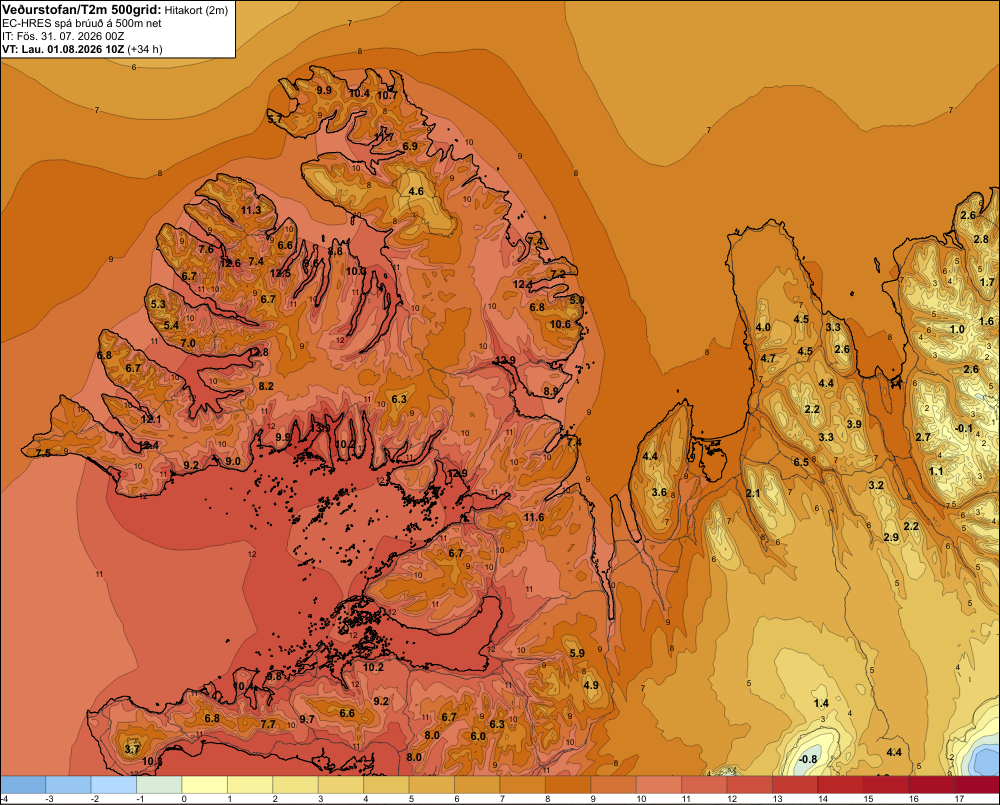Click the 1.7 temperature value

point(987,282)
